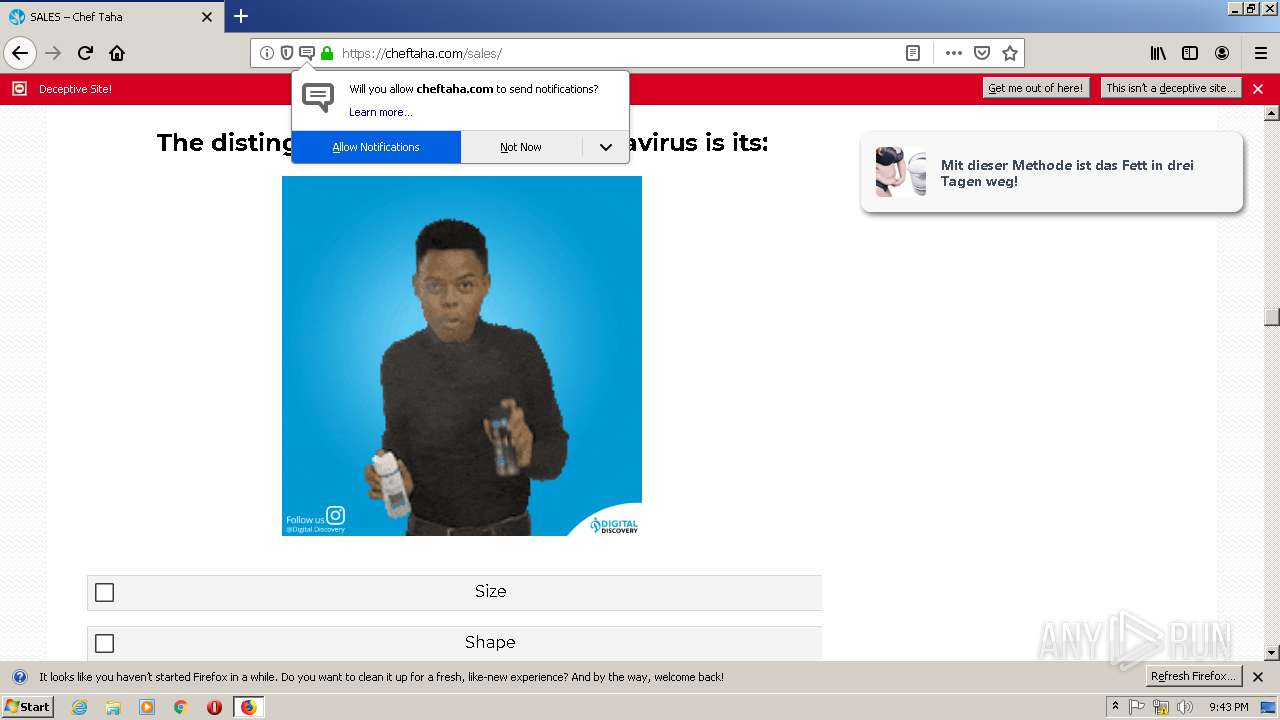Image resolution: width=1280 pixels, height=720 pixels.
Task: Click the notification permission icon in address bar
Action: coord(307,53)
